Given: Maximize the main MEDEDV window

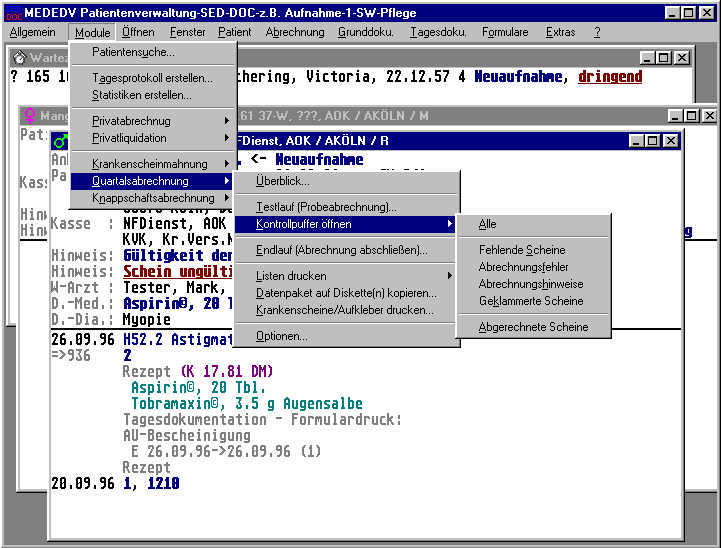Looking at the screenshot, I should click(688, 13).
